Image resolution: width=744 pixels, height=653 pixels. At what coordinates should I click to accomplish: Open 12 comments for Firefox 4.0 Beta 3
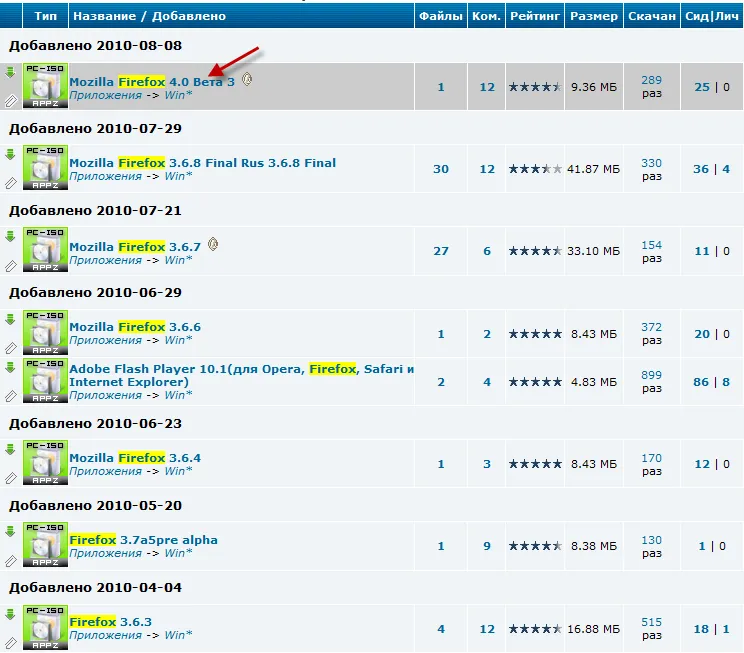pos(487,87)
